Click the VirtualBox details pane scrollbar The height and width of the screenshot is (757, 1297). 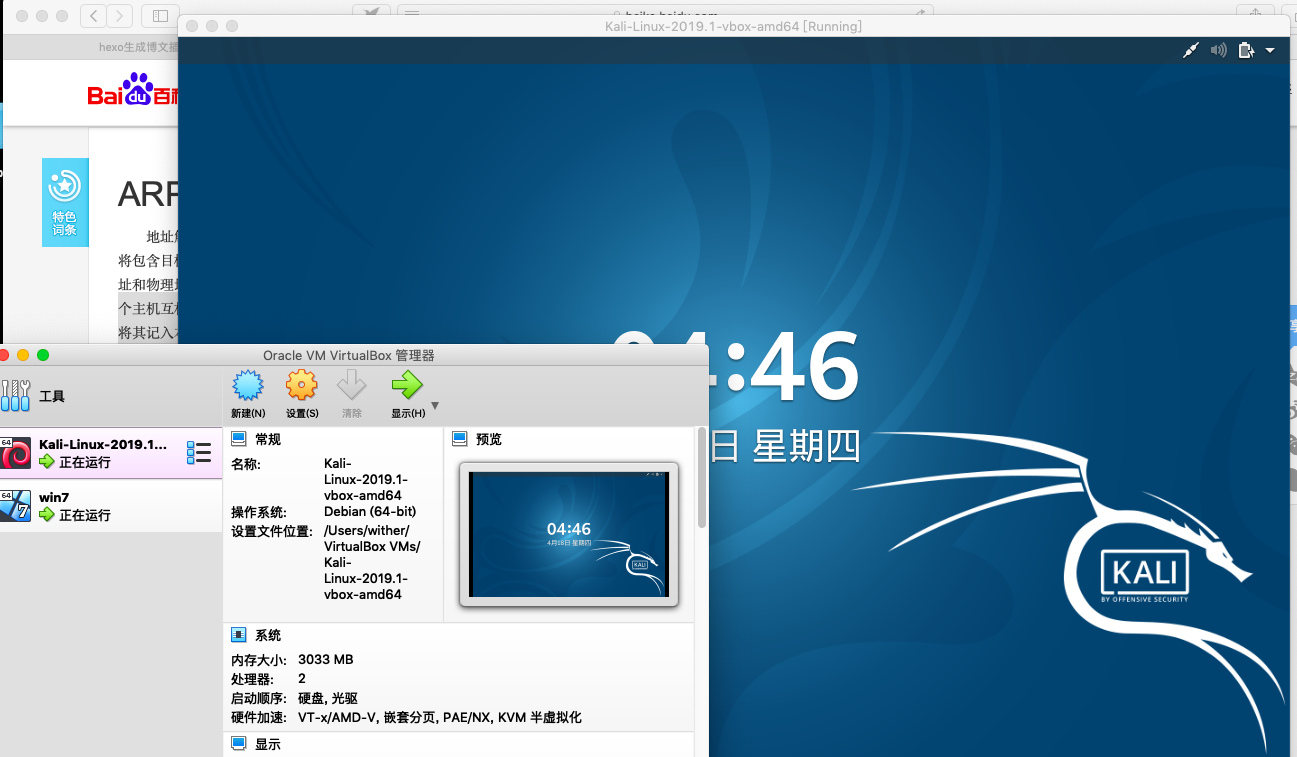(x=702, y=480)
